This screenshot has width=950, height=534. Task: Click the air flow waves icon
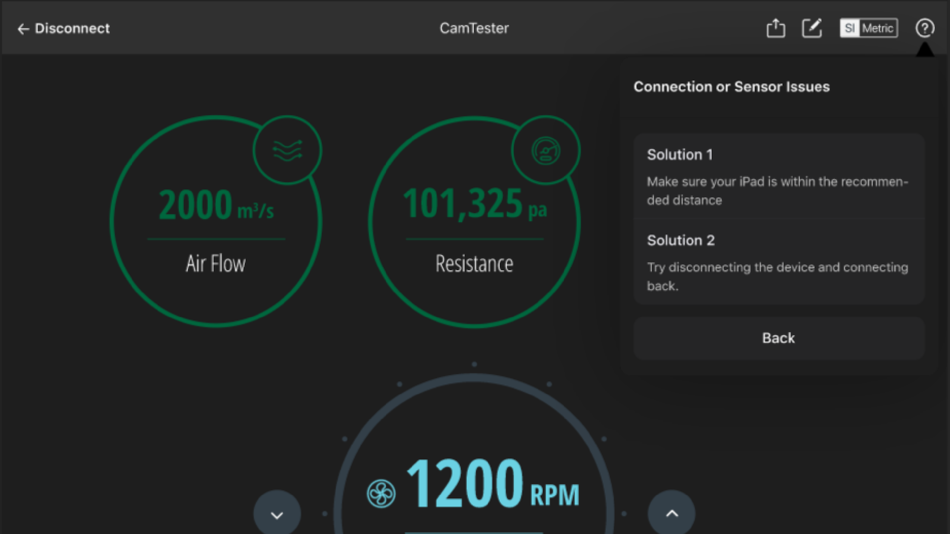point(287,150)
